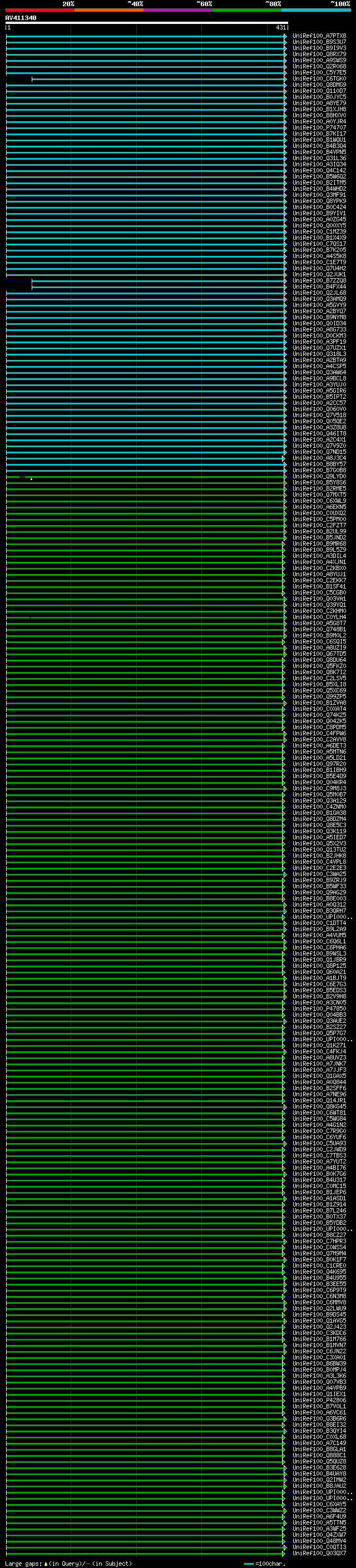Image resolution: width=356 pixels, height=1568 pixels.
Task: Select hit label UniRef100_P42806
Action: click(319, 1400)
